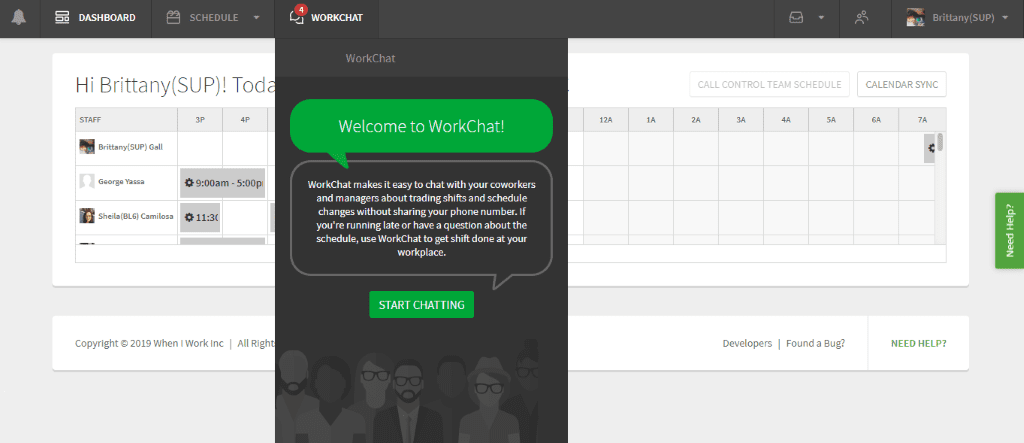The image size is (1024, 443).
Task: Click the 5A column header
Action: click(831, 120)
